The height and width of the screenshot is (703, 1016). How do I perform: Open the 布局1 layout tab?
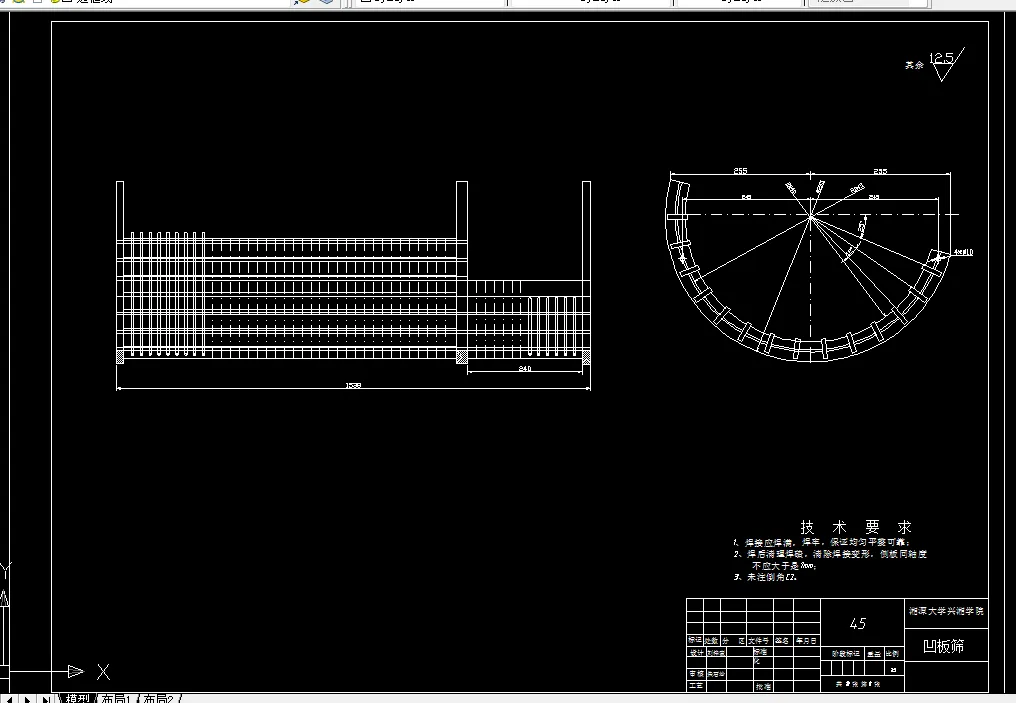pyautogui.click(x=117, y=698)
